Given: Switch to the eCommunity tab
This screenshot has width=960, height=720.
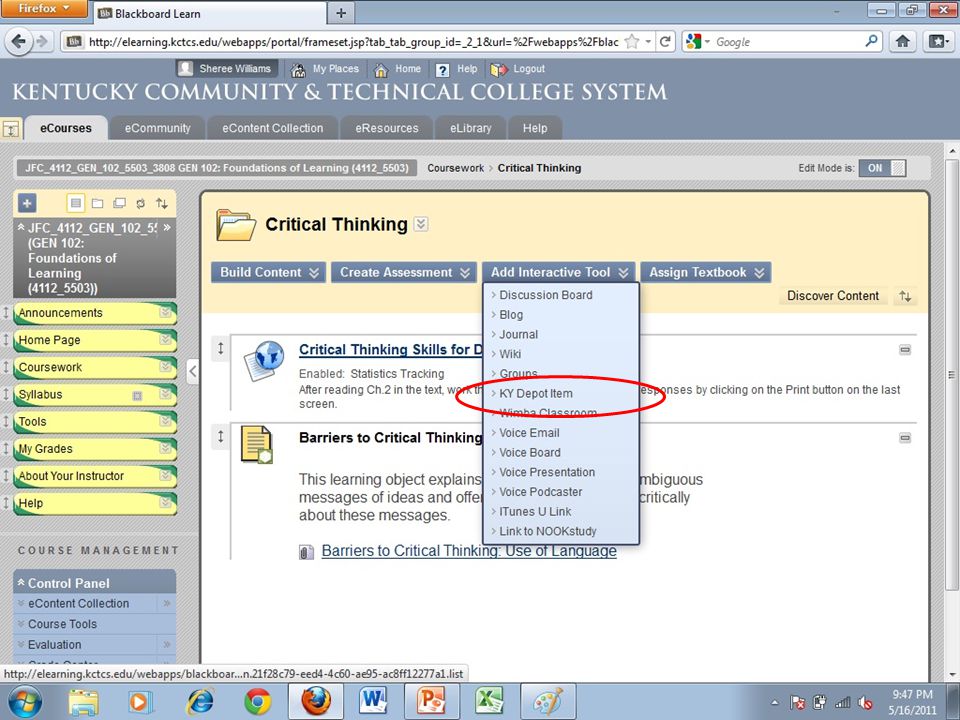Looking at the screenshot, I should click(157, 129).
